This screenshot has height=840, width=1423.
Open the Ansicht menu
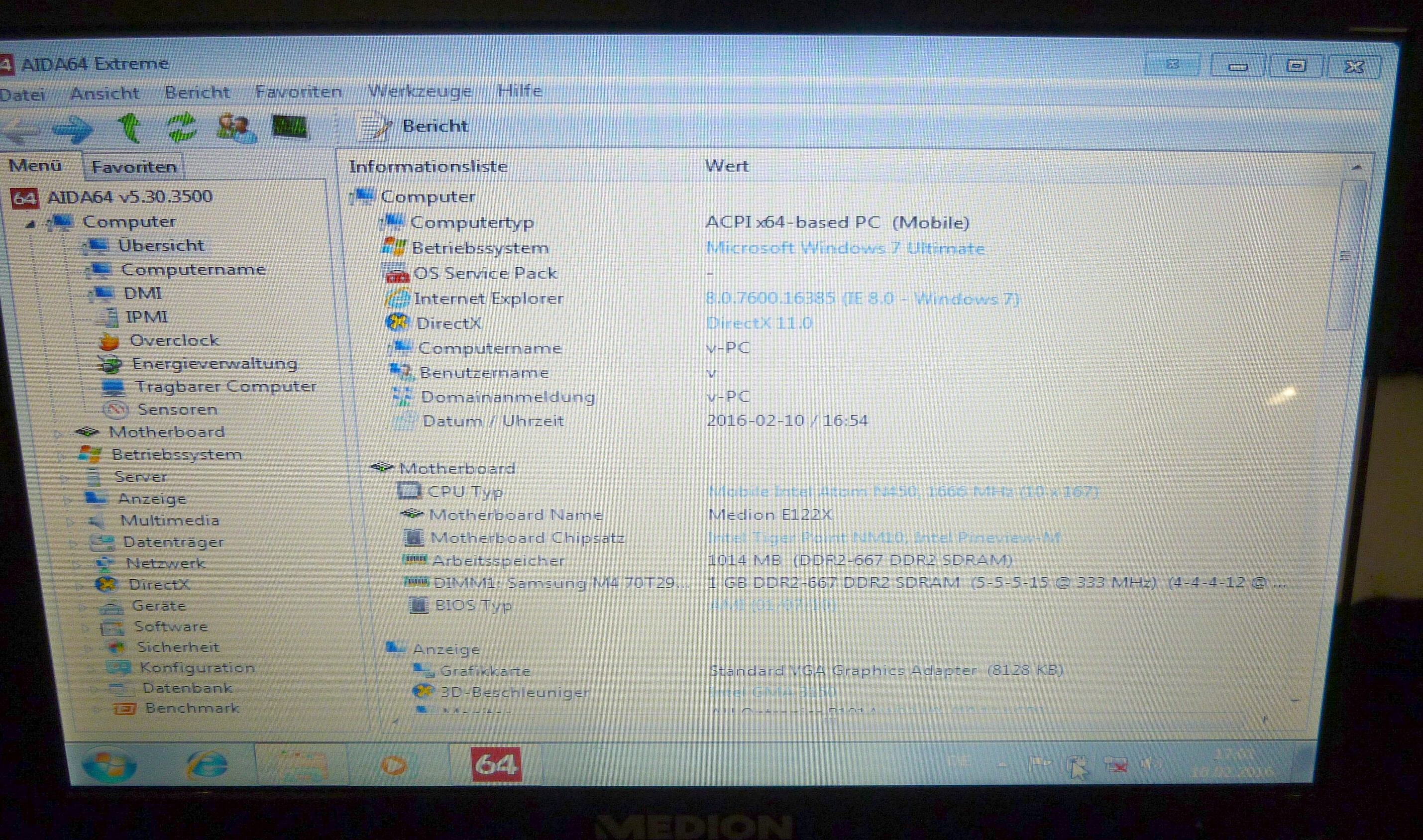pyautogui.click(x=105, y=94)
